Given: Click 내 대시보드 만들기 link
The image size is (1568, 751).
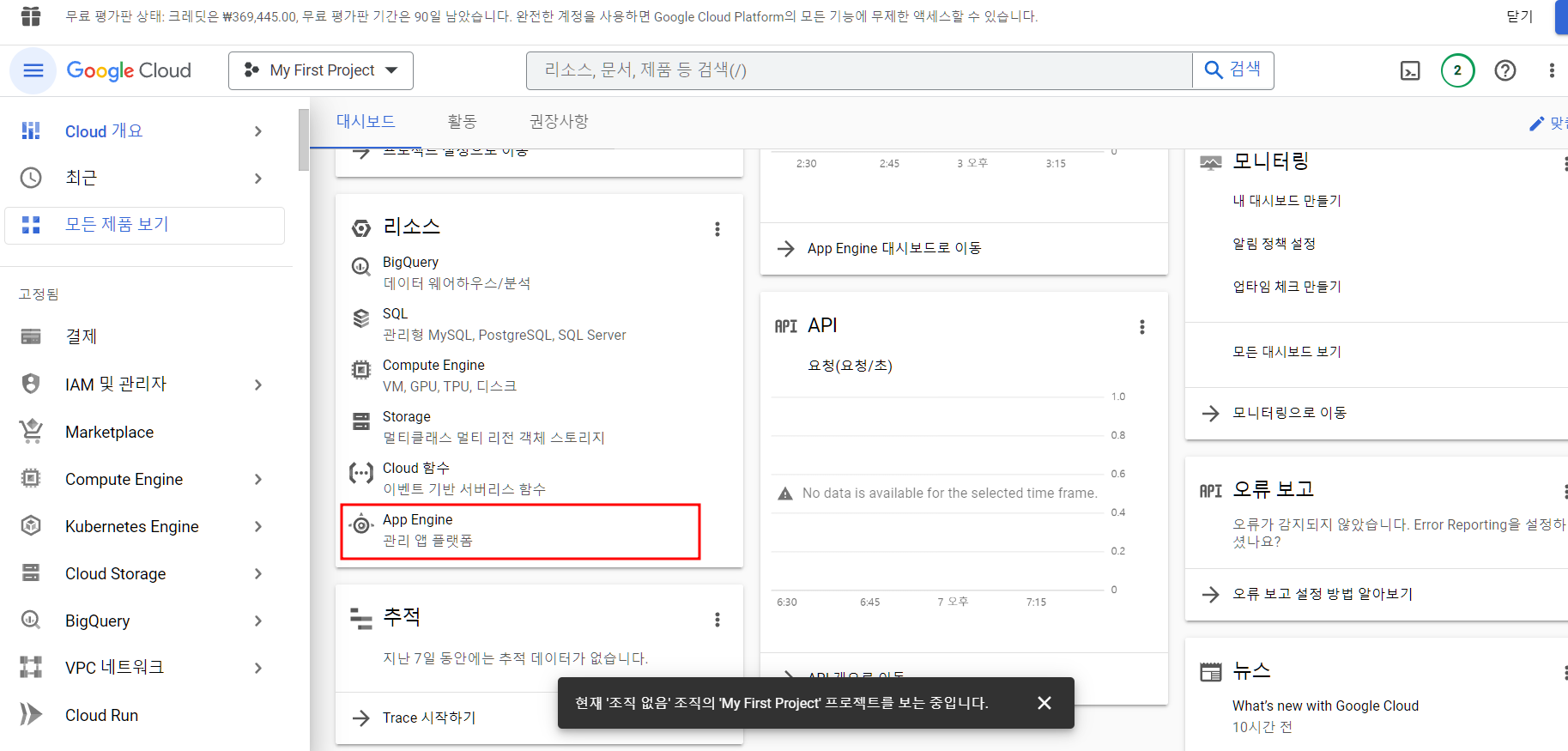Looking at the screenshot, I should (1286, 201).
